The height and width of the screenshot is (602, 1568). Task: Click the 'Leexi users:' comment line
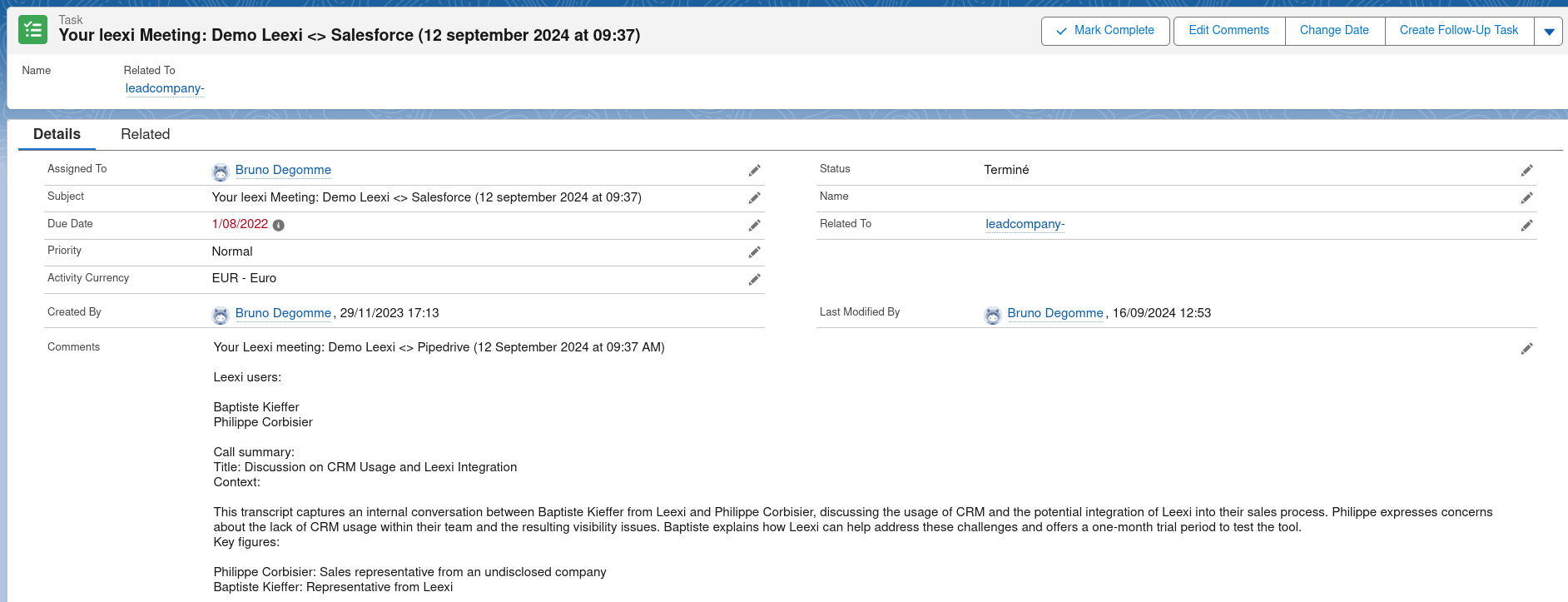pyautogui.click(x=247, y=377)
